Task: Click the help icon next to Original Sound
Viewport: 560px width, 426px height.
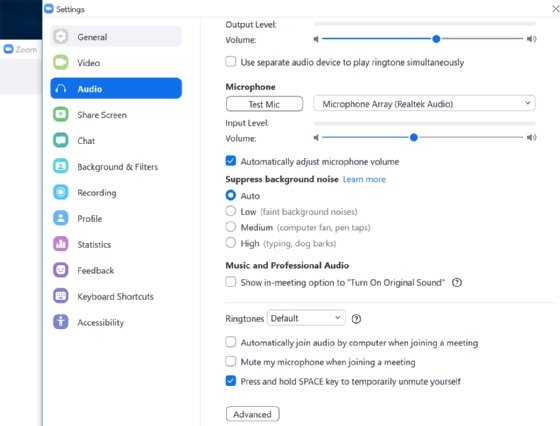Action: [x=457, y=283]
